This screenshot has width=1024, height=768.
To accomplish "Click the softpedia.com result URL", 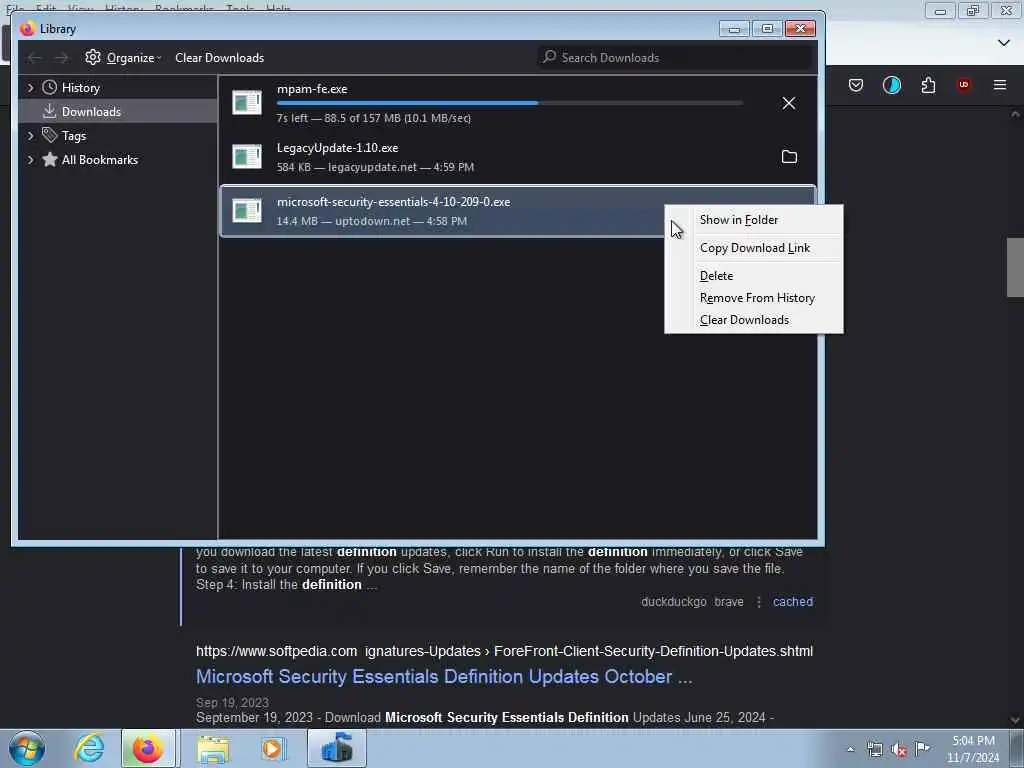I will click(x=504, y=651).
